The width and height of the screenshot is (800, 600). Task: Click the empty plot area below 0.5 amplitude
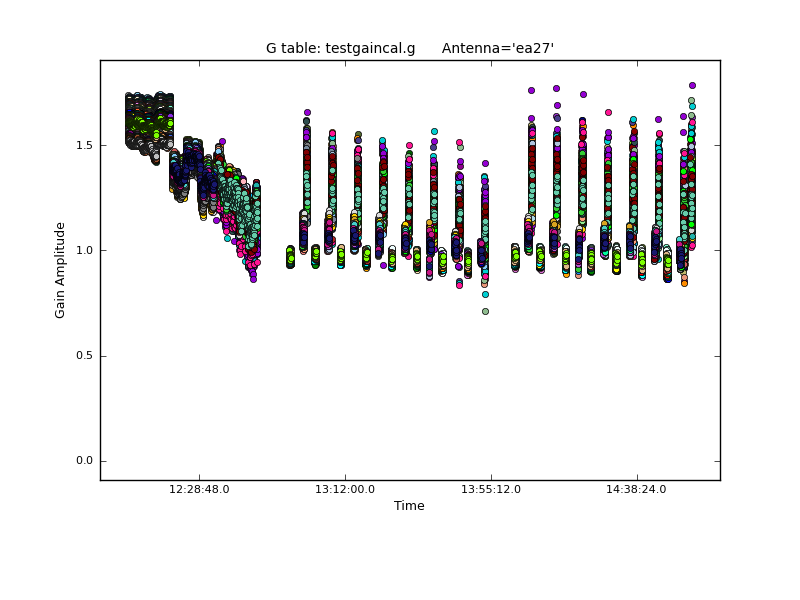pyautogui.click(x=400, y=410)
